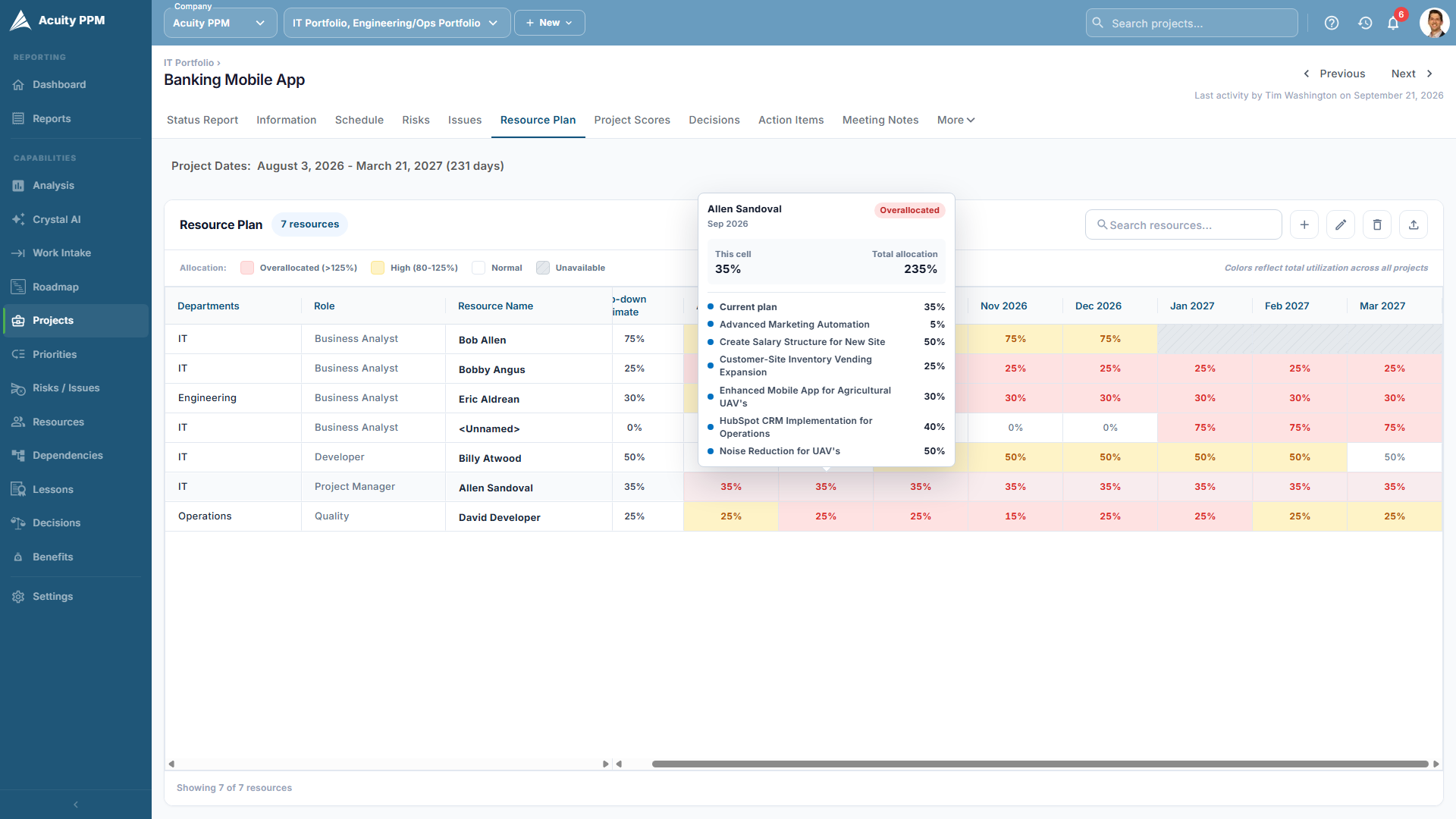
Task: Open the help question mark icon
Action: 1332,23
